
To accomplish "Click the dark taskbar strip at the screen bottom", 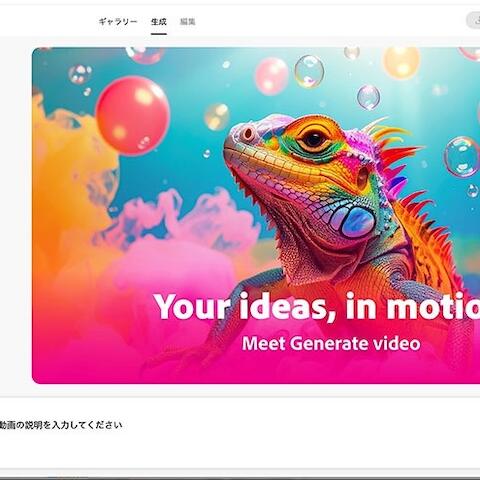I will pyautogui.click(x=240, y=478).
